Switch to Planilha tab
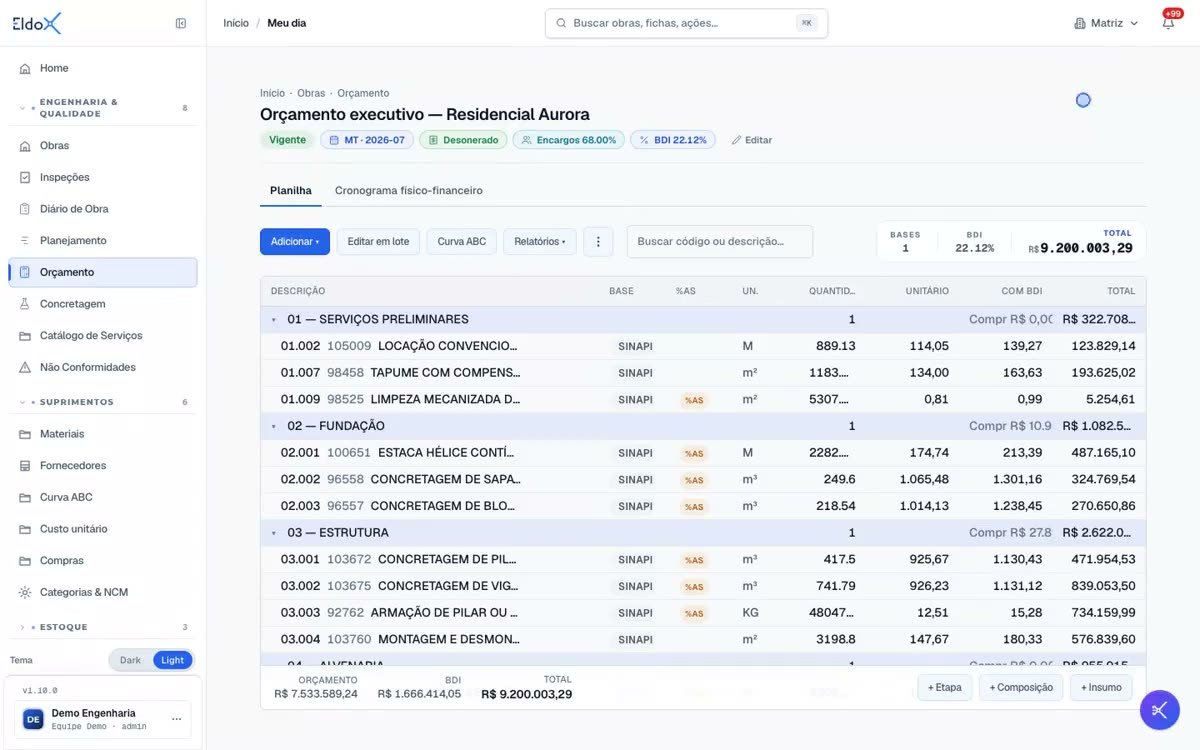Viewport: 1200px width, 750px height. coord(291,190)
